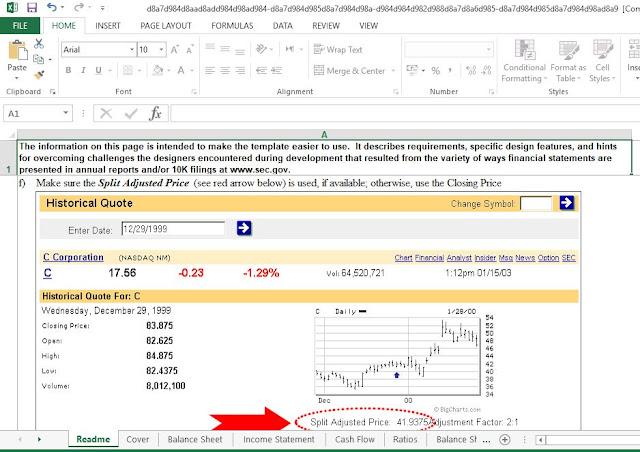640x452 pixels.
Task: Click the Undo arrow icon
Action: point(52,7)
